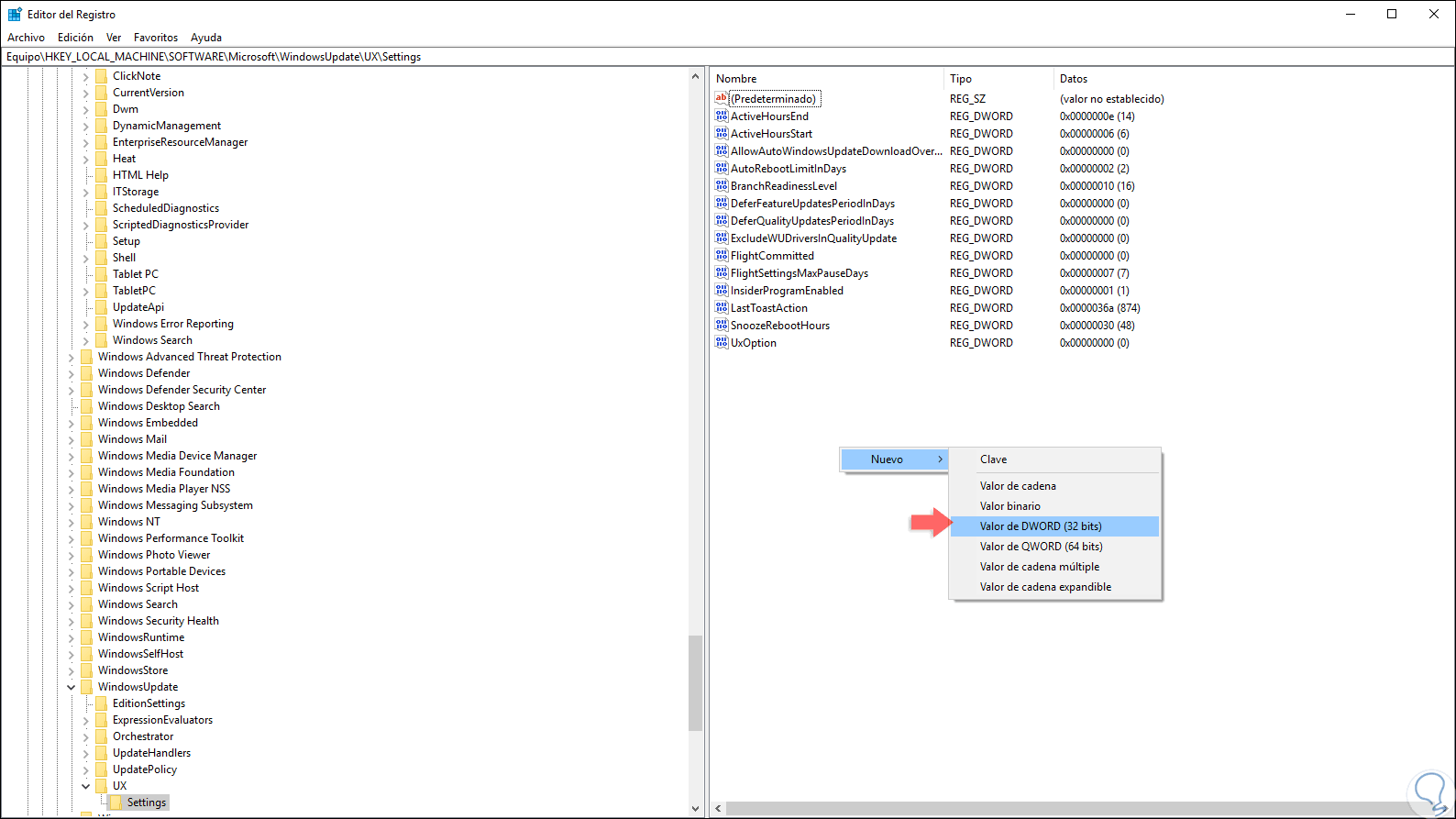Choose Valor binario from submenu

tap(1055, 506)
